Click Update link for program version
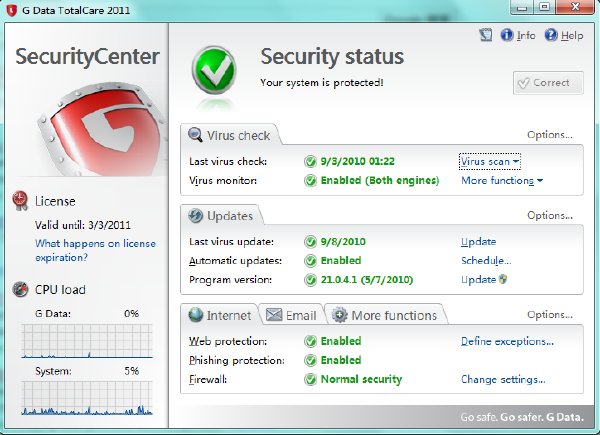The width and height of the screenshot is (600, 435). pos(479,280)
